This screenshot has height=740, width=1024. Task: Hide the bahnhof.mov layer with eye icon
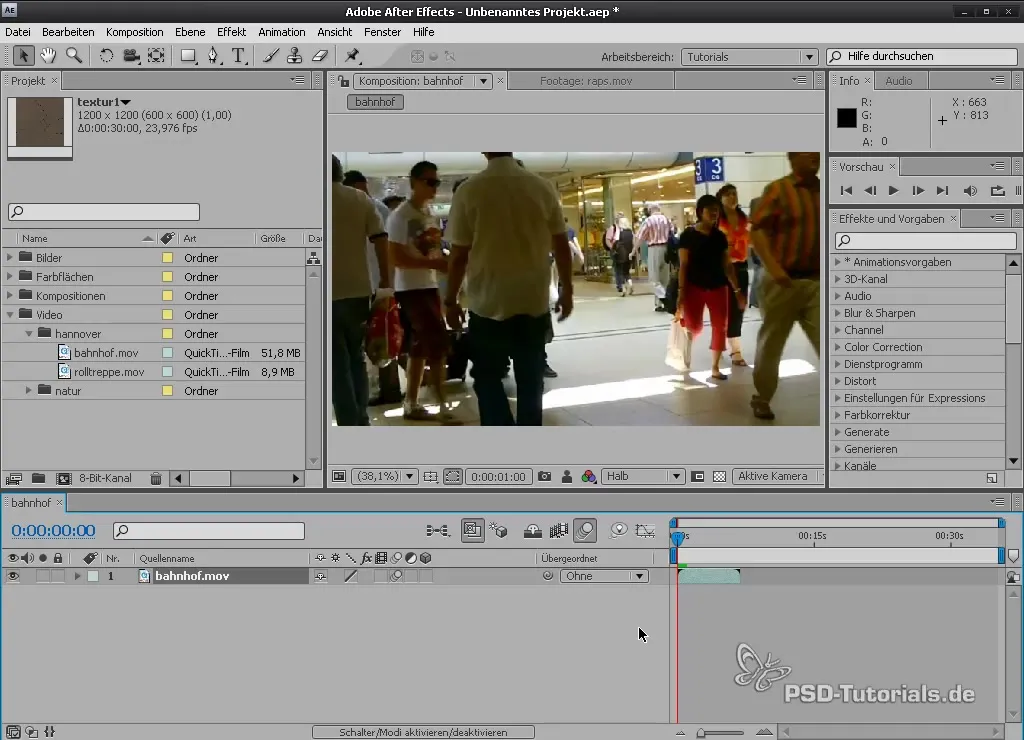coord(14,576)
